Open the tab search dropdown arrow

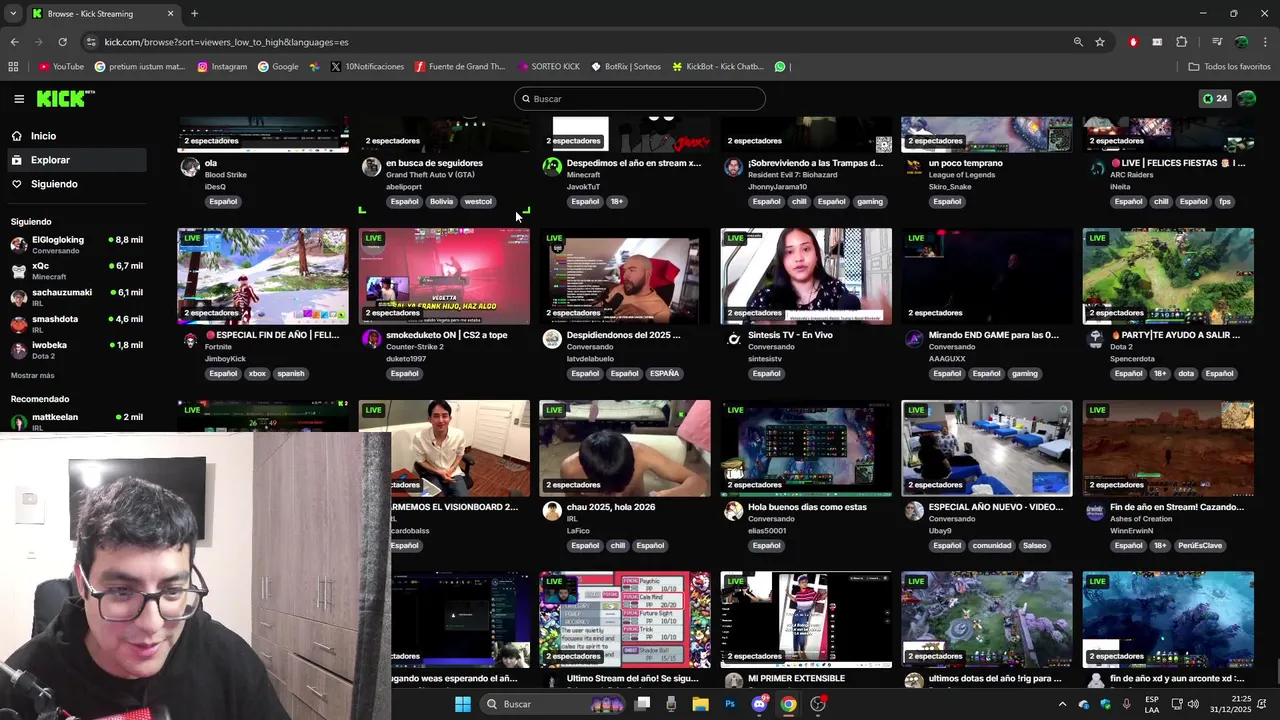13,13
